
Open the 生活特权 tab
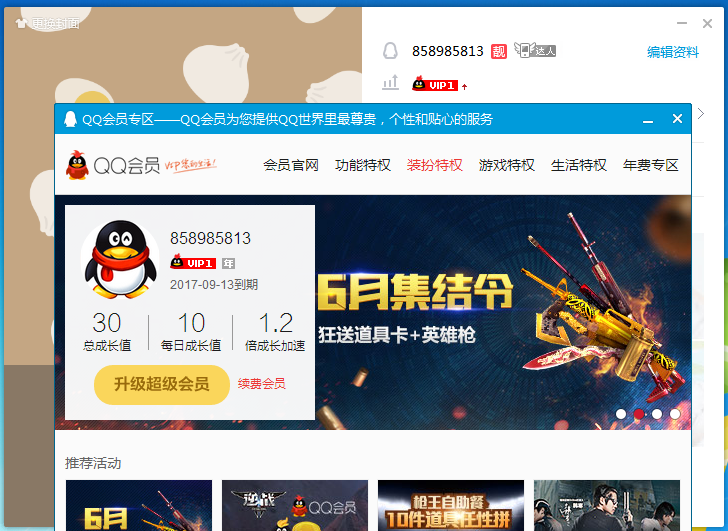click(578, 165)
